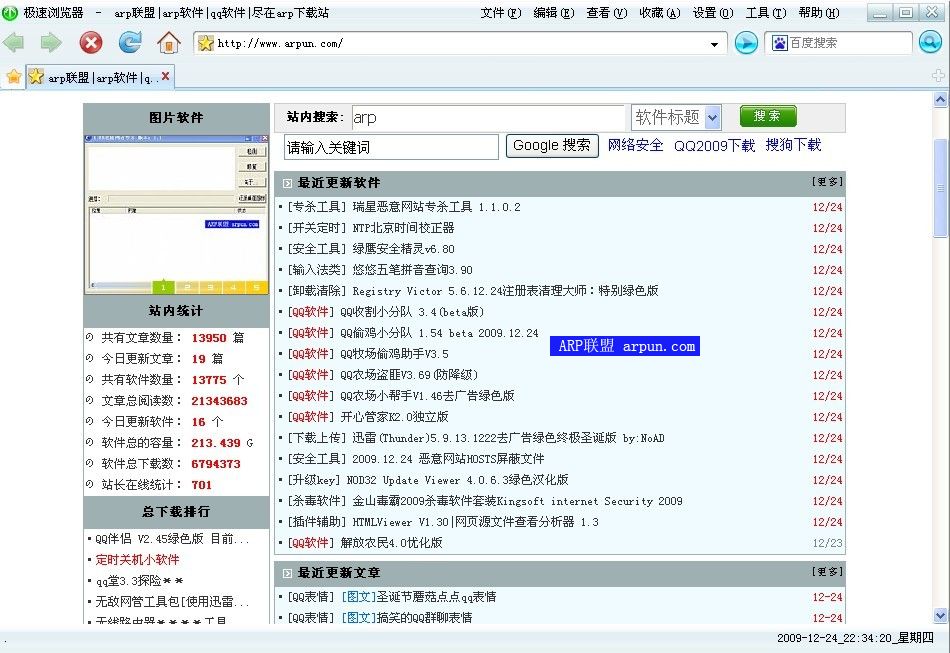Click the Google 搜索 button

coord(552,145)
